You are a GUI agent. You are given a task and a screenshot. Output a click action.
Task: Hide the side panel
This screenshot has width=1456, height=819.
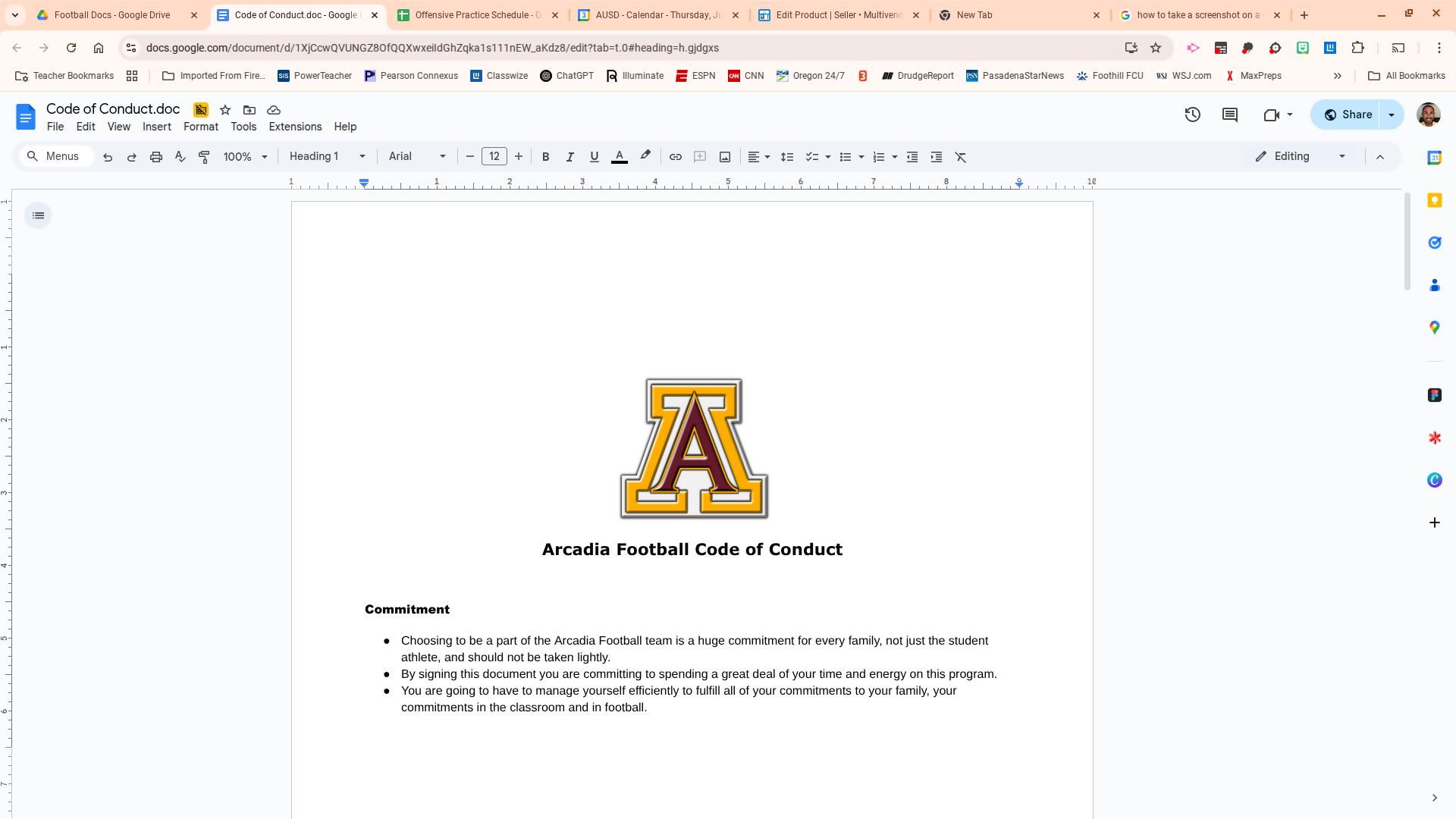click(x=1434, y=798)
